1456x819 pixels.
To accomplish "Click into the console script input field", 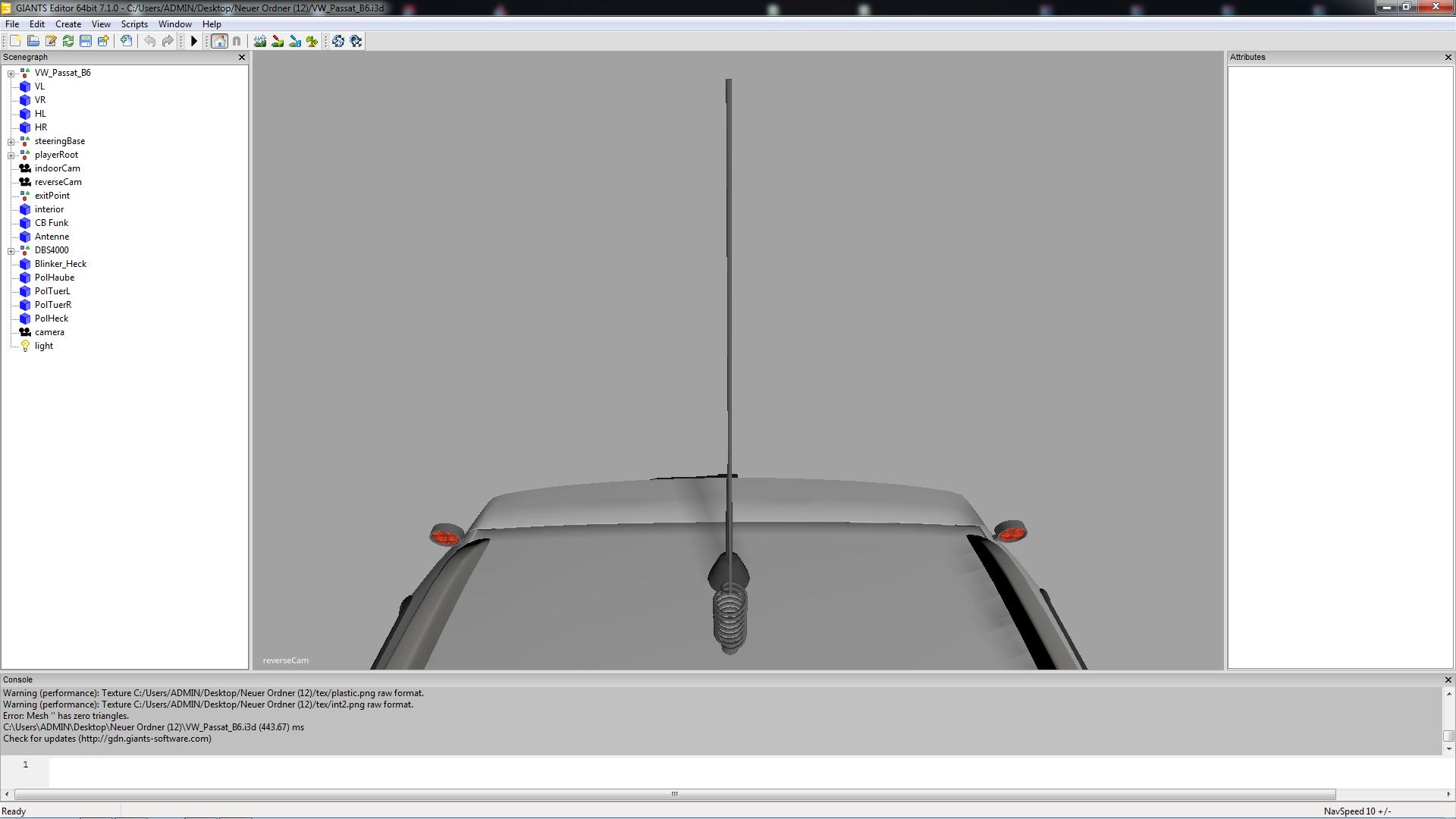I will 682,770.
